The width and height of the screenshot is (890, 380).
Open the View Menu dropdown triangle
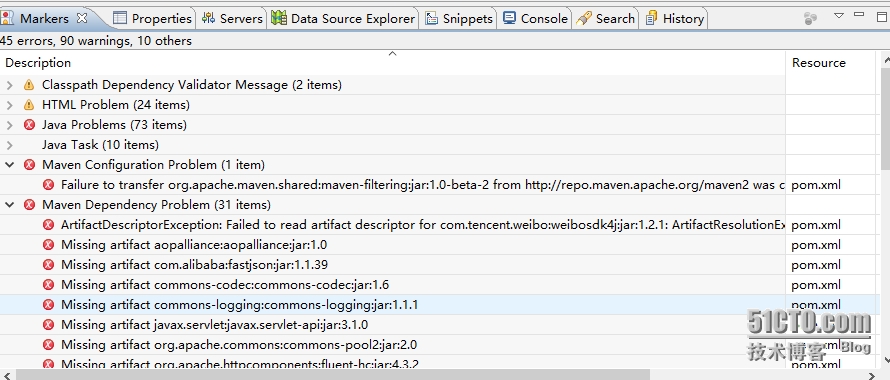coord(839,15)
